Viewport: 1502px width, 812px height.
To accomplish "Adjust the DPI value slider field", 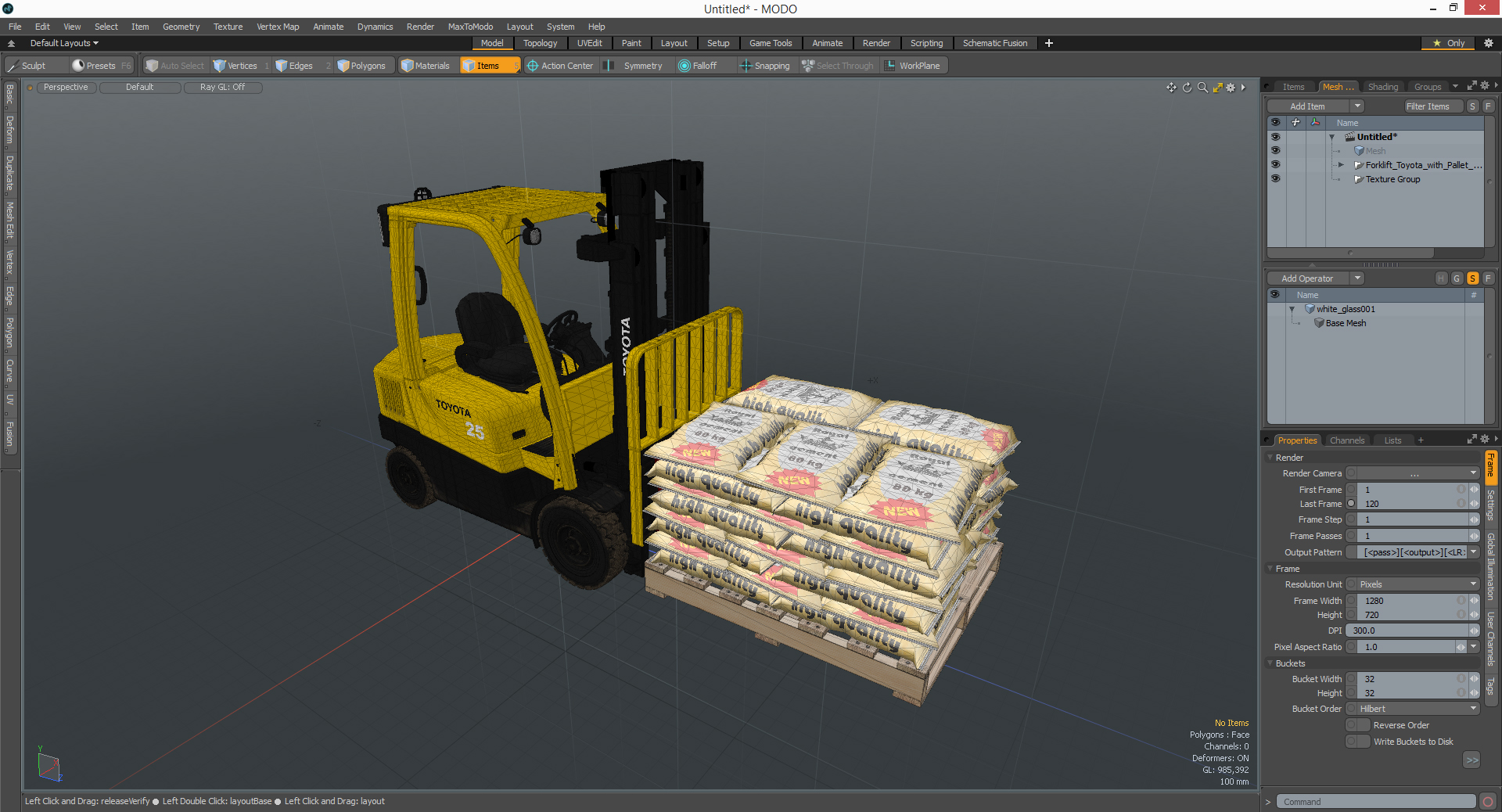I will 1413,631.
